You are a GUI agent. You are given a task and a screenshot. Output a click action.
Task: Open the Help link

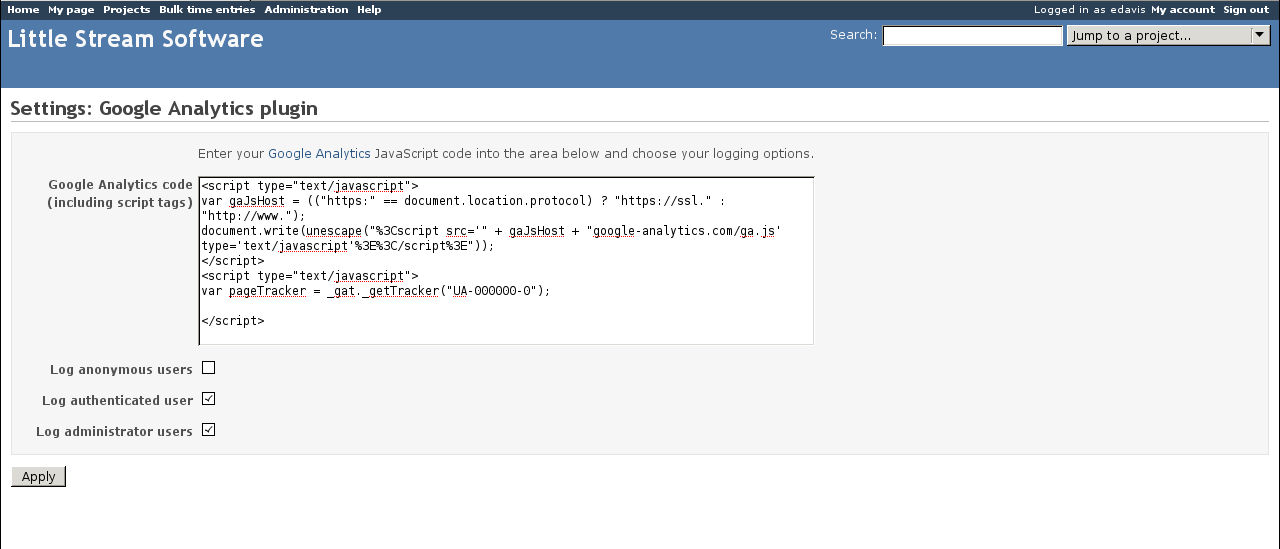(x=369, y=9)
